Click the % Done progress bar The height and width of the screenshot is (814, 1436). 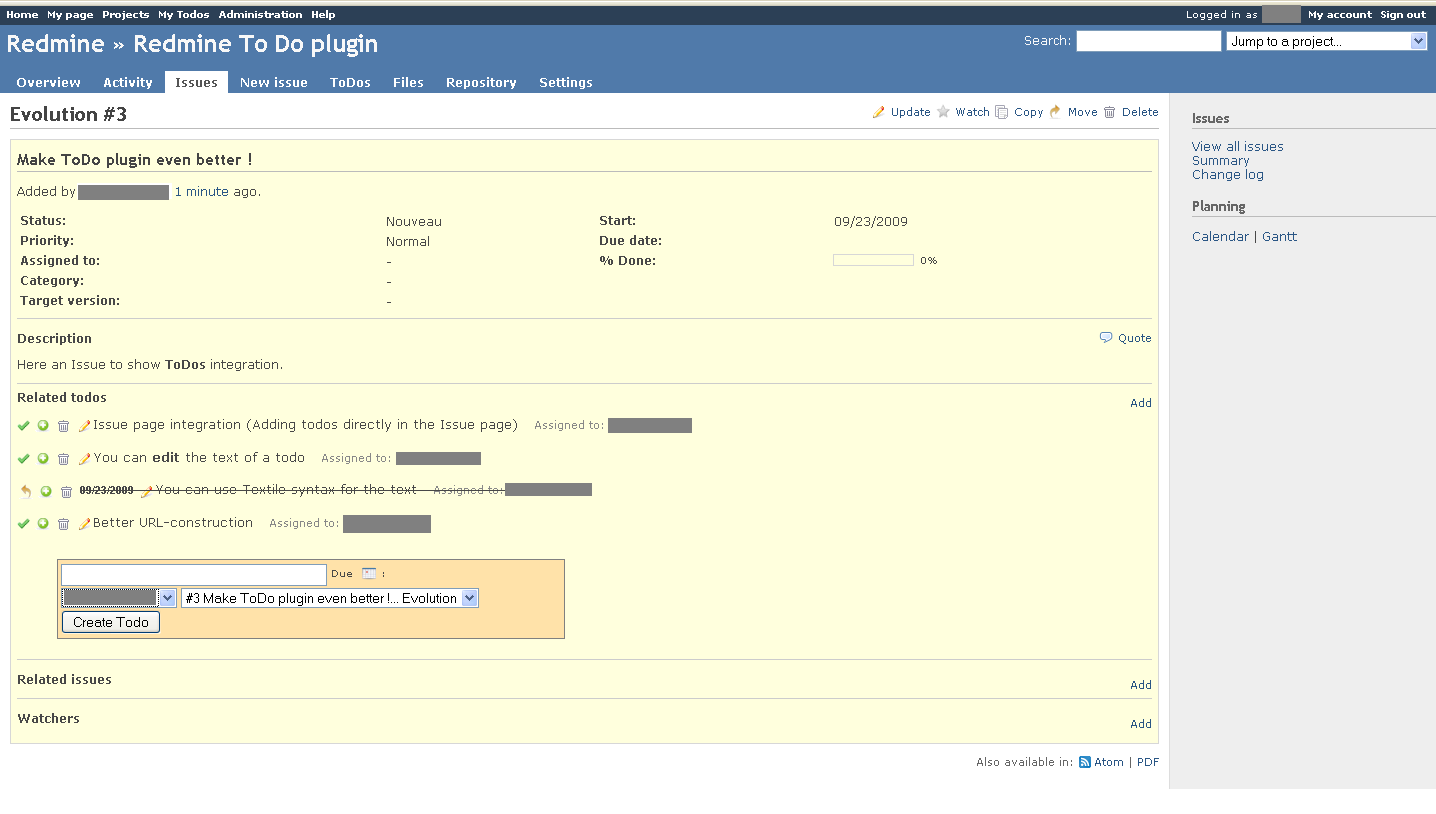pos(873,260)
